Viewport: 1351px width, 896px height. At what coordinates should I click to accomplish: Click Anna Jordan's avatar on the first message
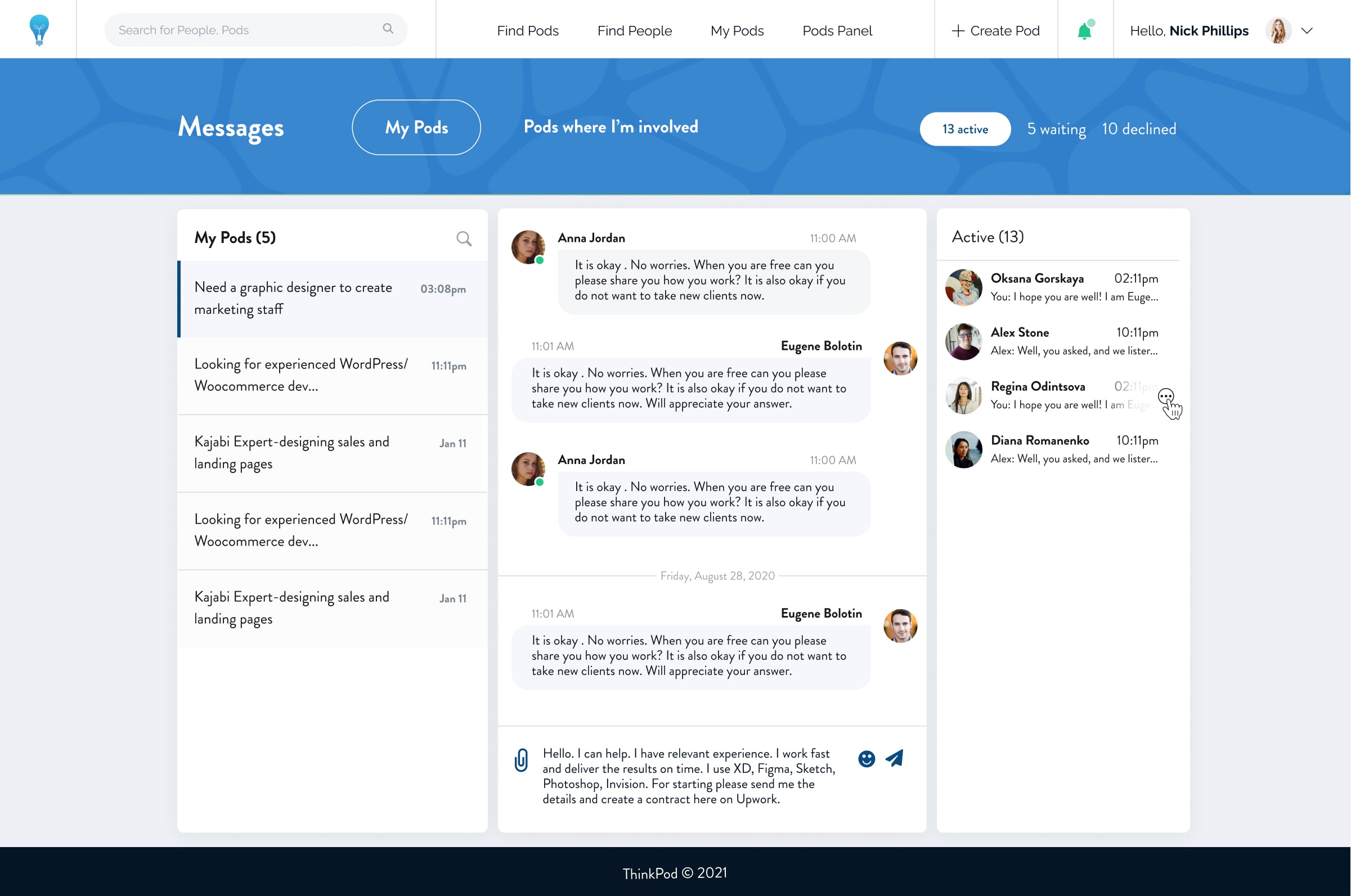[x=527, y=247]
